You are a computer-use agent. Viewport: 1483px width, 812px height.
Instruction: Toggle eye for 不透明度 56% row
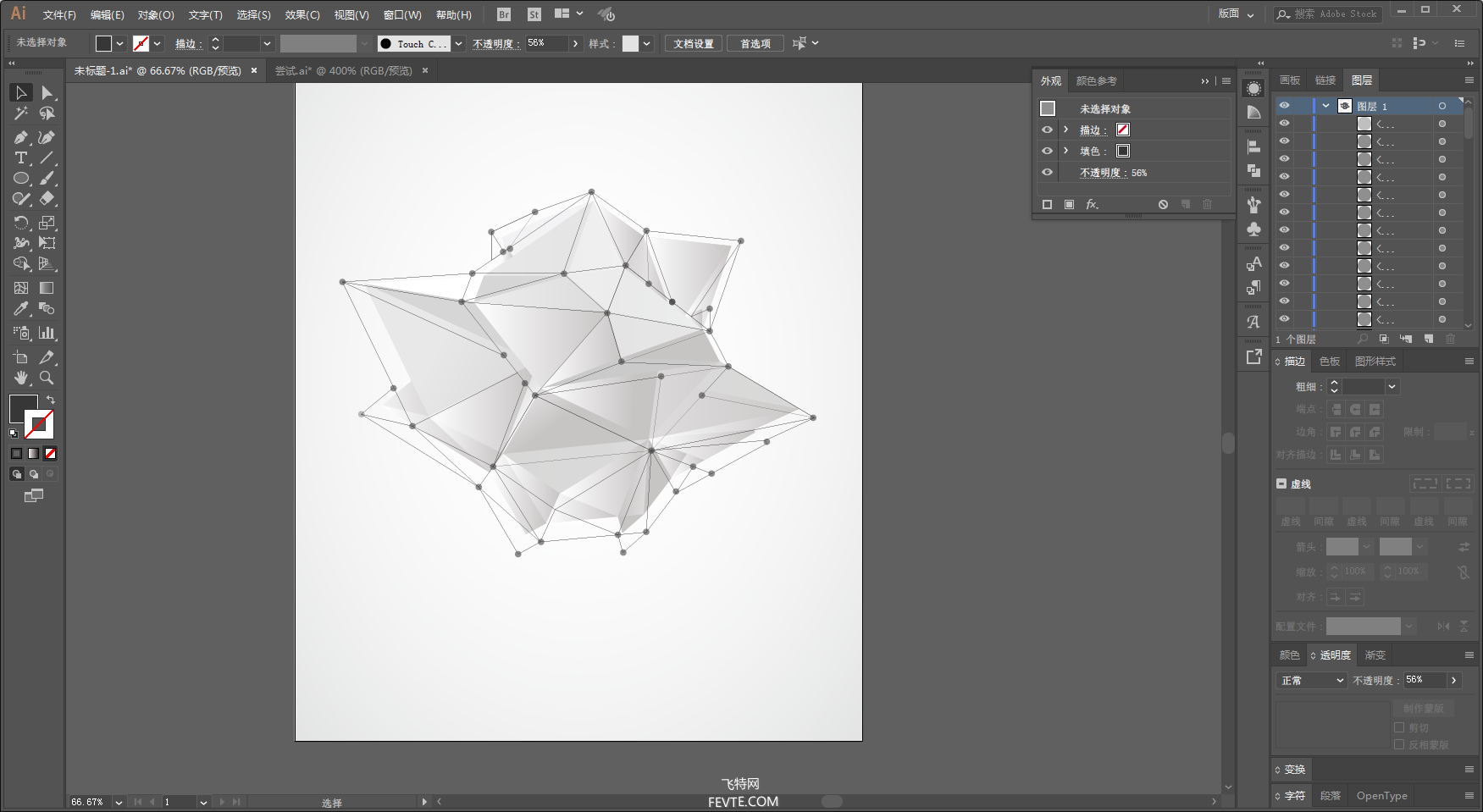(1047, 172)
